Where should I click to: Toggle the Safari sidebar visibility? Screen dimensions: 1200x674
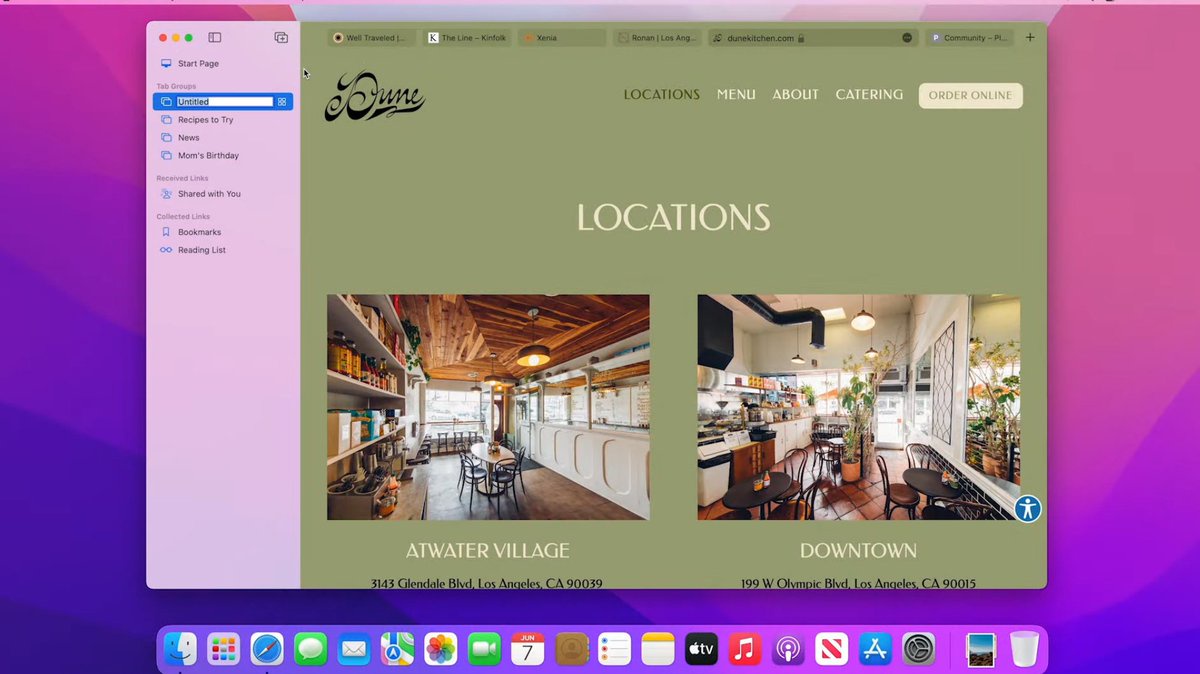[214, 38]
